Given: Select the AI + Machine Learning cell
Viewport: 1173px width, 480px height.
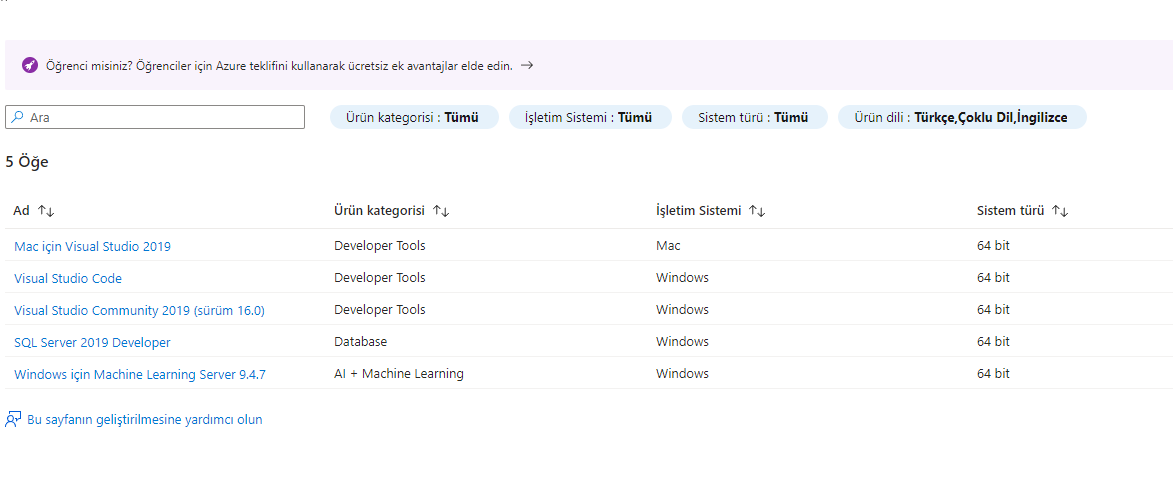Looking at the screenshot, I should pos(399,373).
